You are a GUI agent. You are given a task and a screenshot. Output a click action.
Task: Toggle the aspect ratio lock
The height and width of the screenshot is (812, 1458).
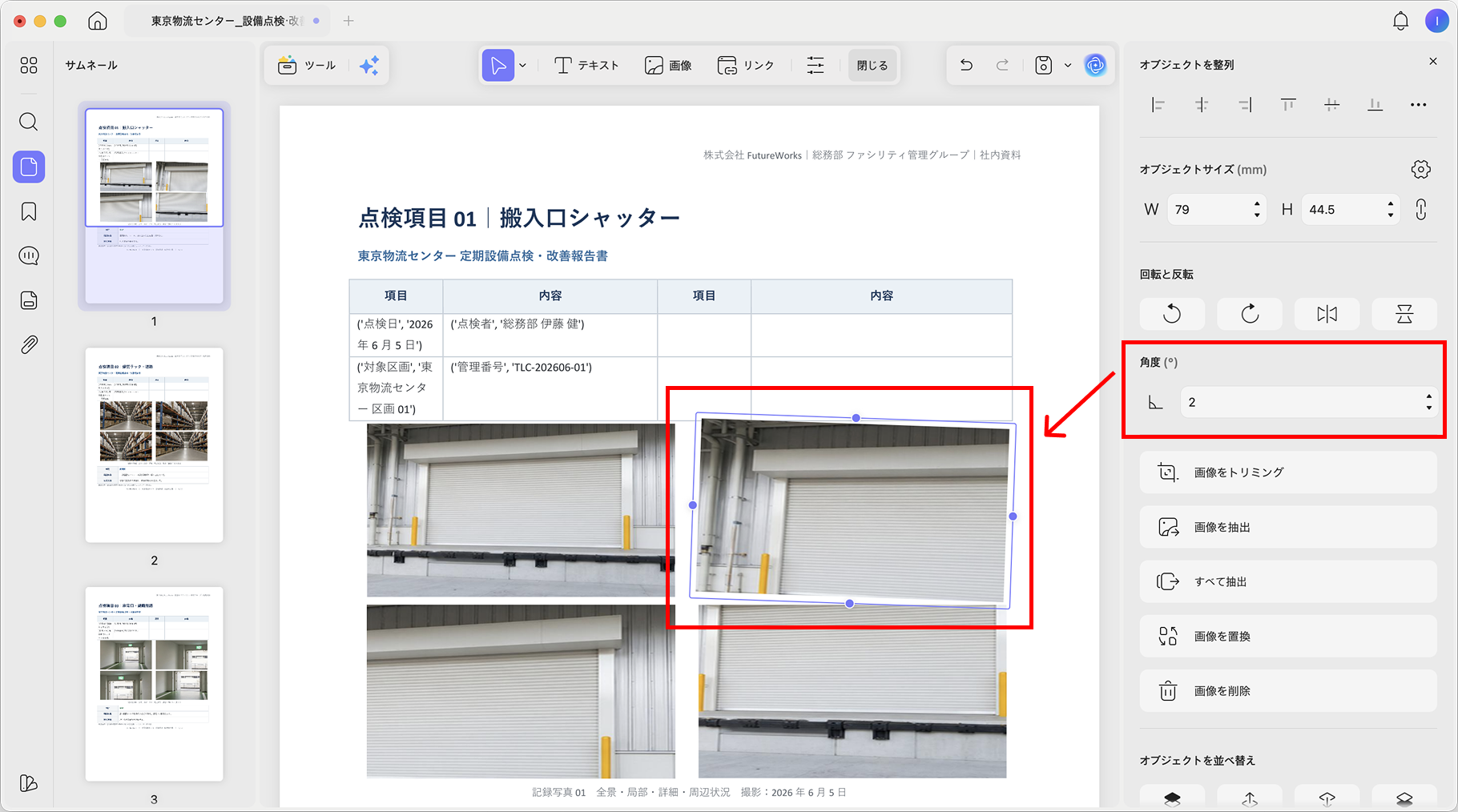tap(1421, 210)
